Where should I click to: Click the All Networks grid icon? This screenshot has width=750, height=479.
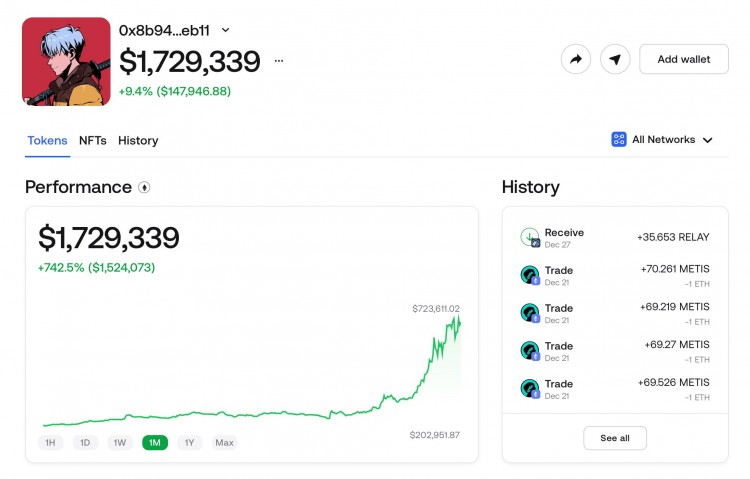(x=618, y=139)
